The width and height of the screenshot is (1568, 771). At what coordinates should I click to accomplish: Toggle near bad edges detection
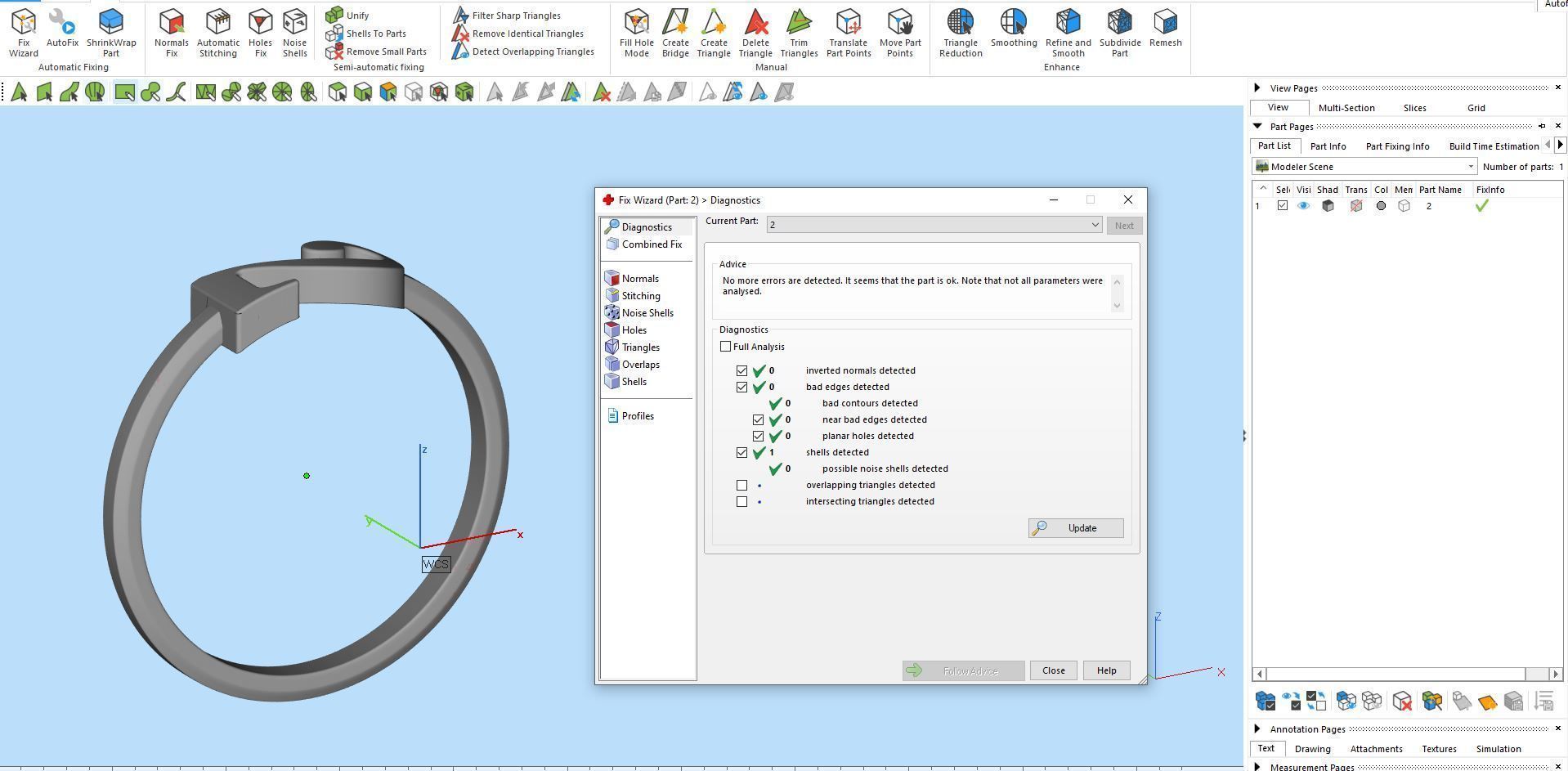758,419
